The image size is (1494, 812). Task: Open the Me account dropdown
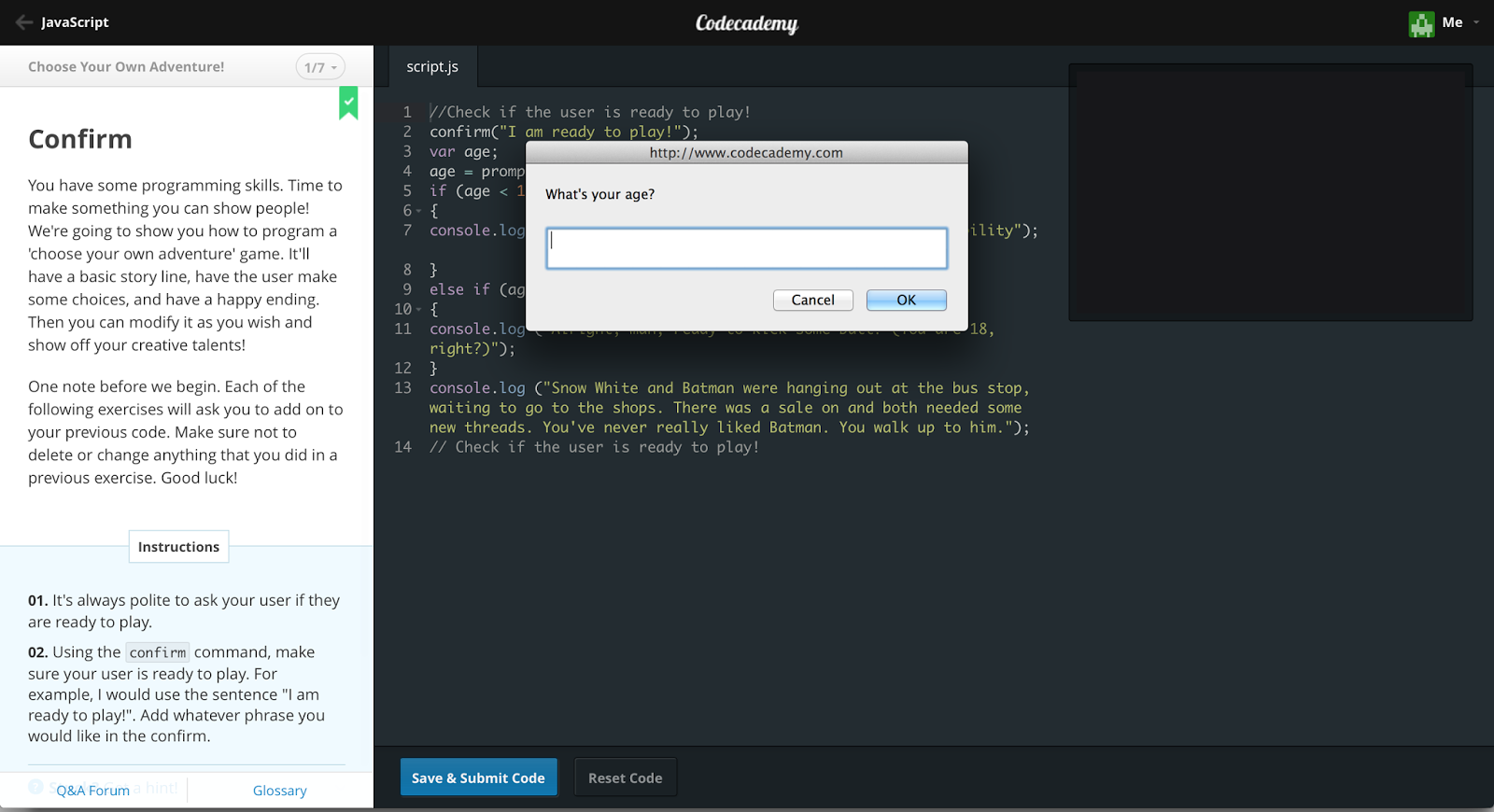coord(1461,22)
